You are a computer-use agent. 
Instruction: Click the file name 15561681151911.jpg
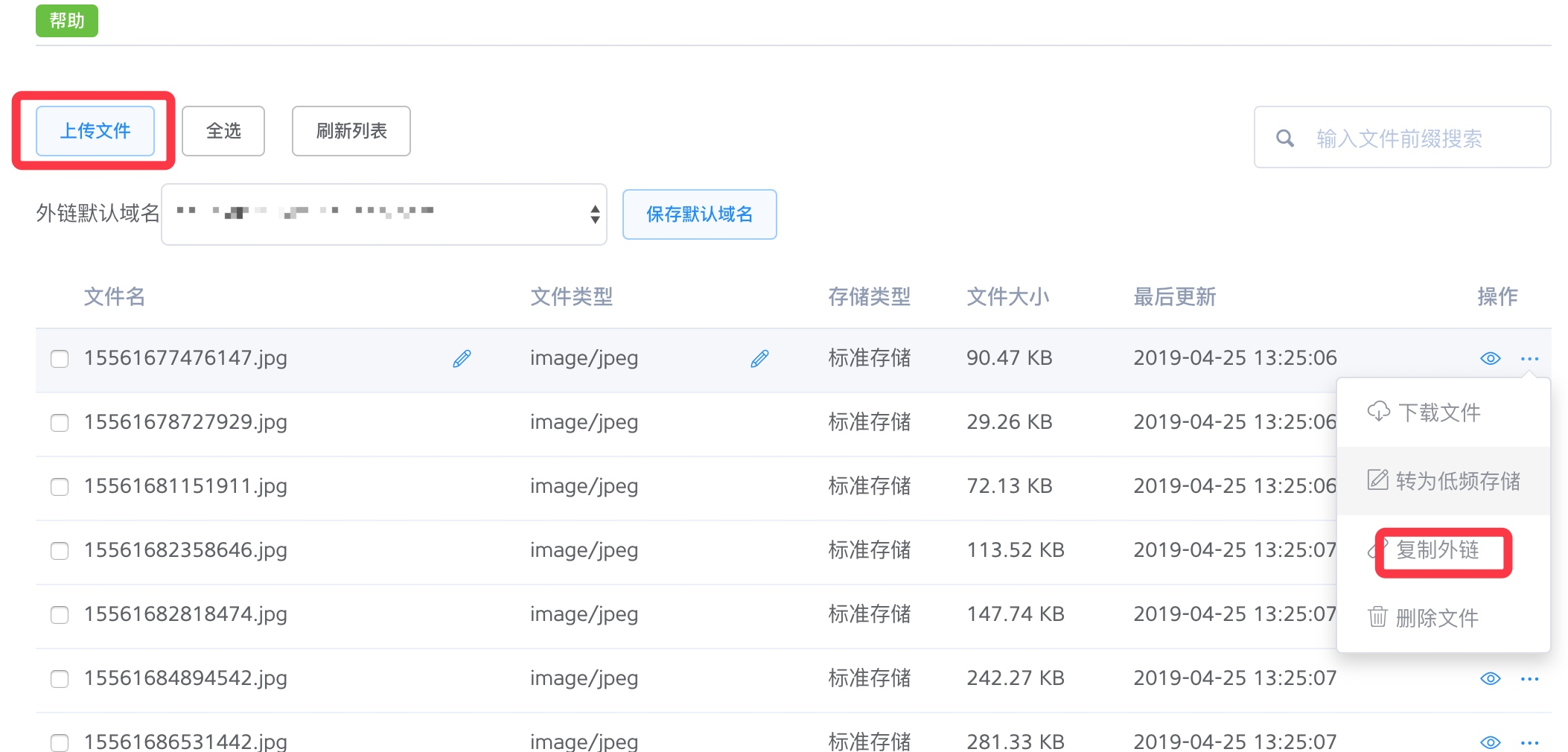click(x=185, y=487)
